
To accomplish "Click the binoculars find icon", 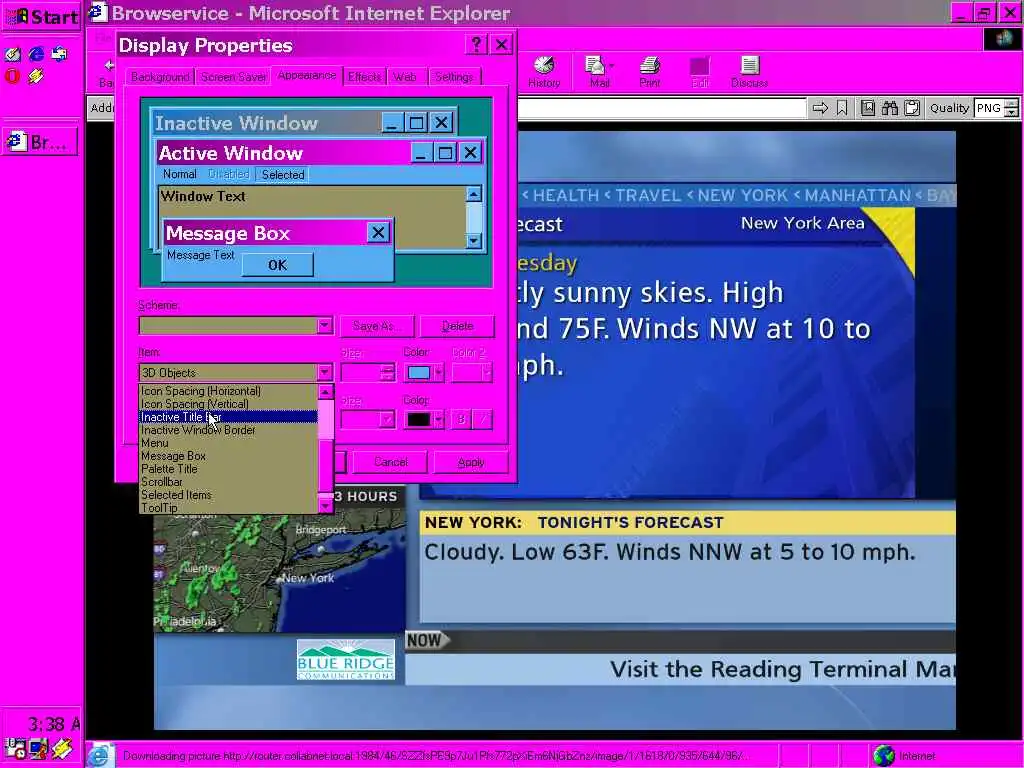I will coord(889,108).
